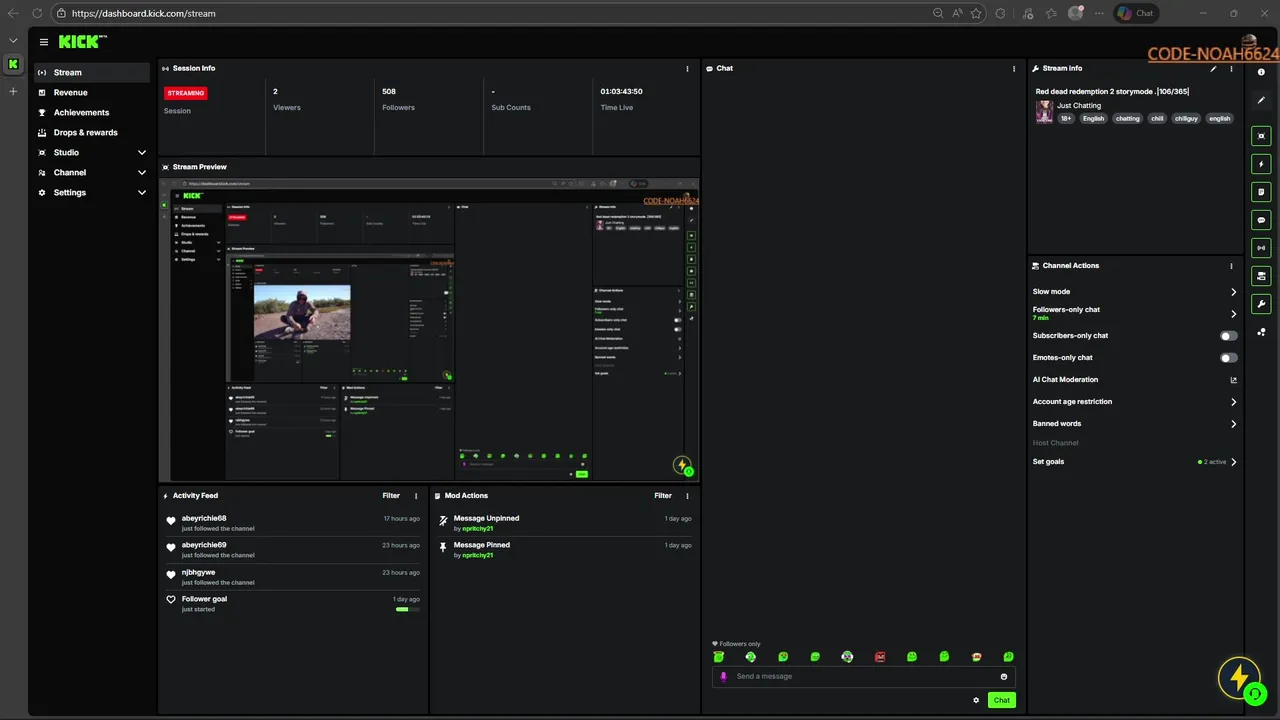Screen dimensions: 1280x720
Task: Open the Chat panel kebab menu
Action: click(x=1014, y=69)
